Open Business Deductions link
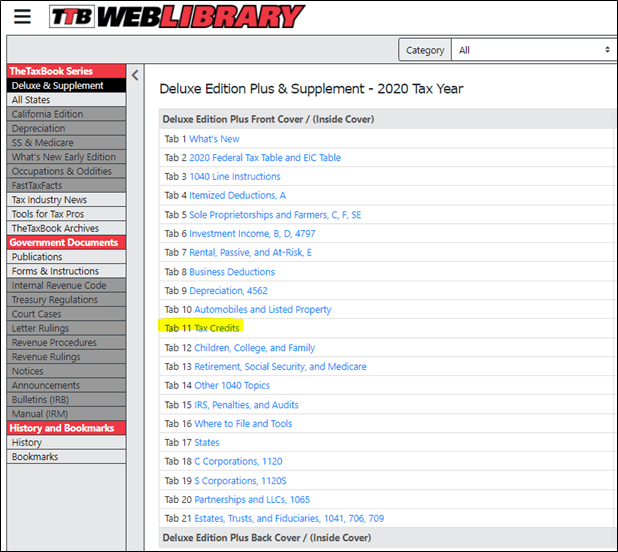The image size is (618, 552). (232, 272)
